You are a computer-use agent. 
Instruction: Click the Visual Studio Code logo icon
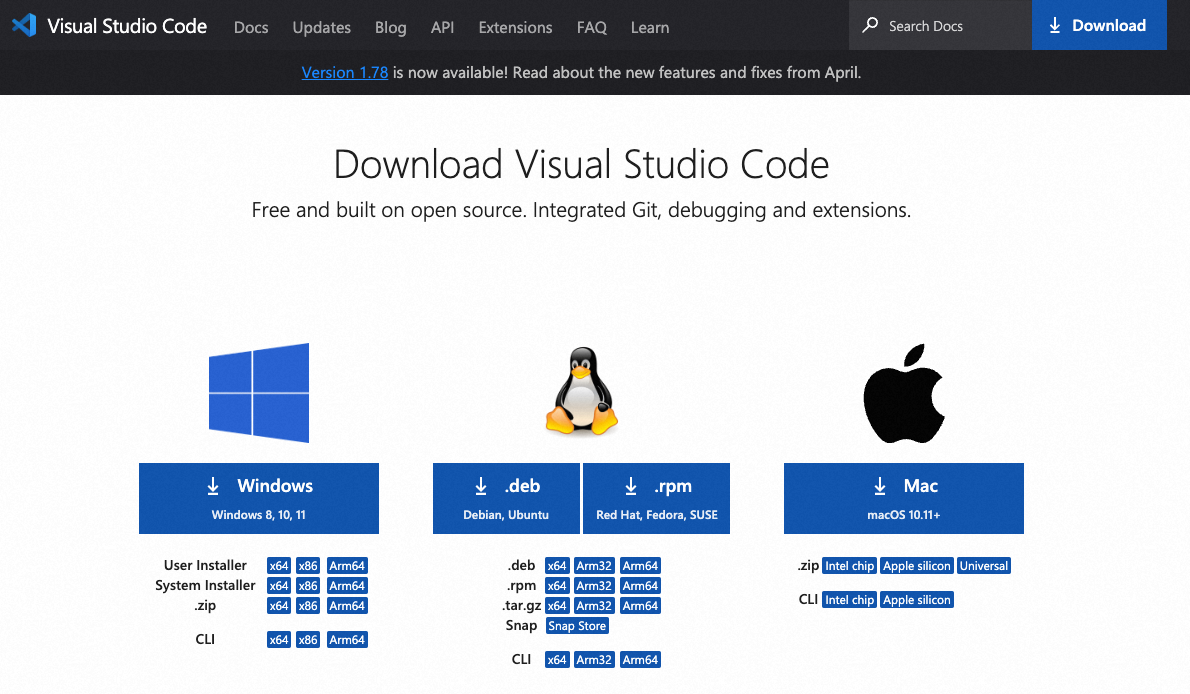[x=24, y=25]
